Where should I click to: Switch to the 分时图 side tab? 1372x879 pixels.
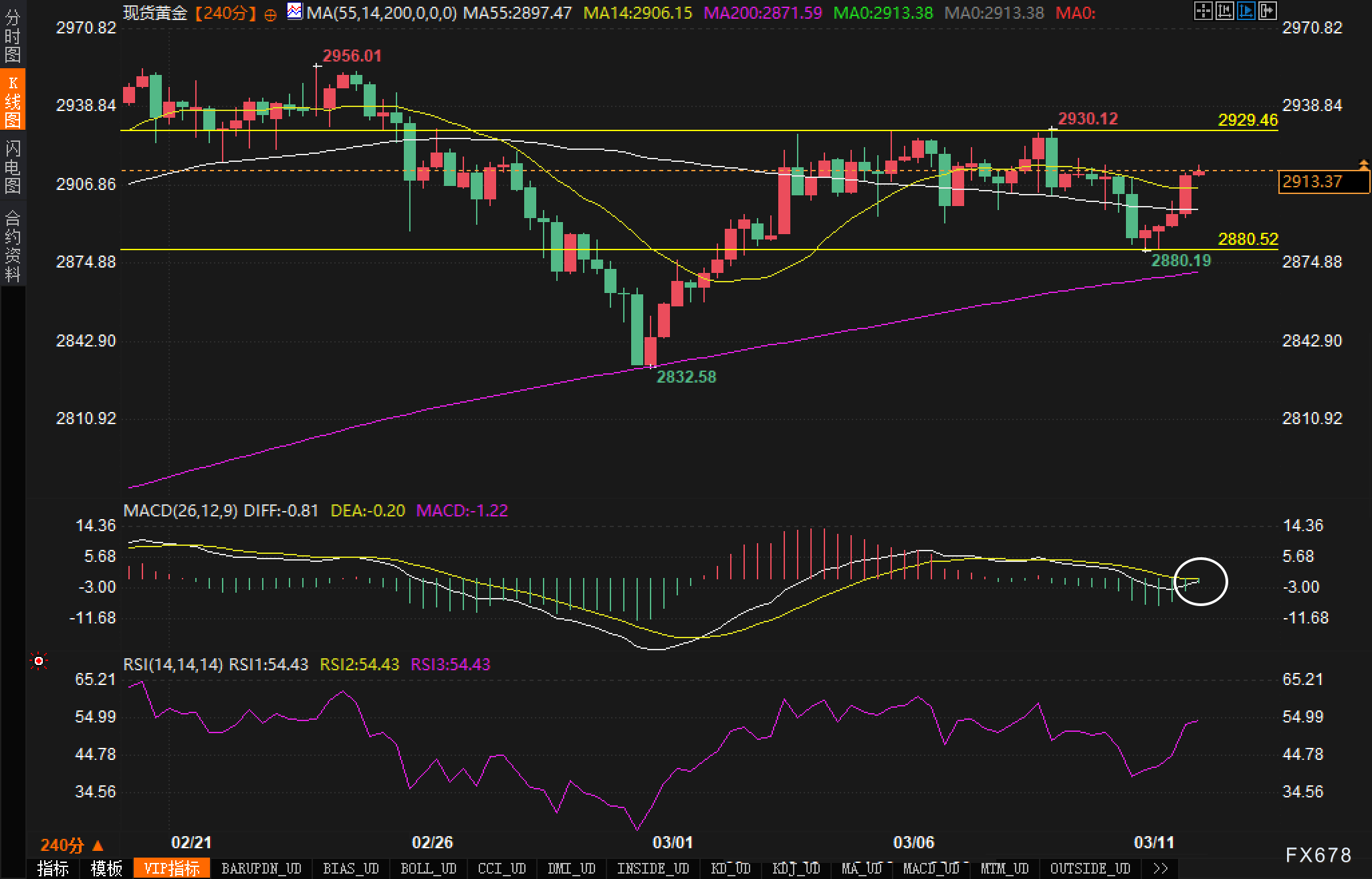tap(12, 35)
